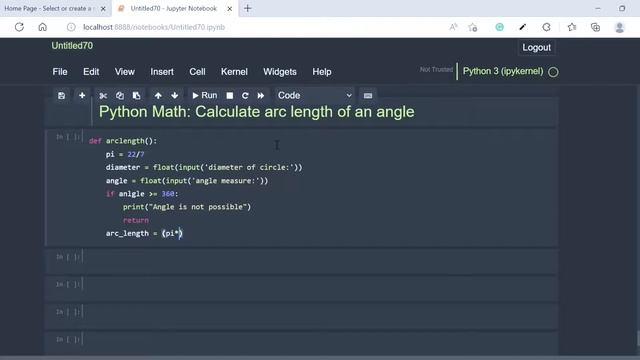Select the second empty code cell

click(x=301, y=288)
